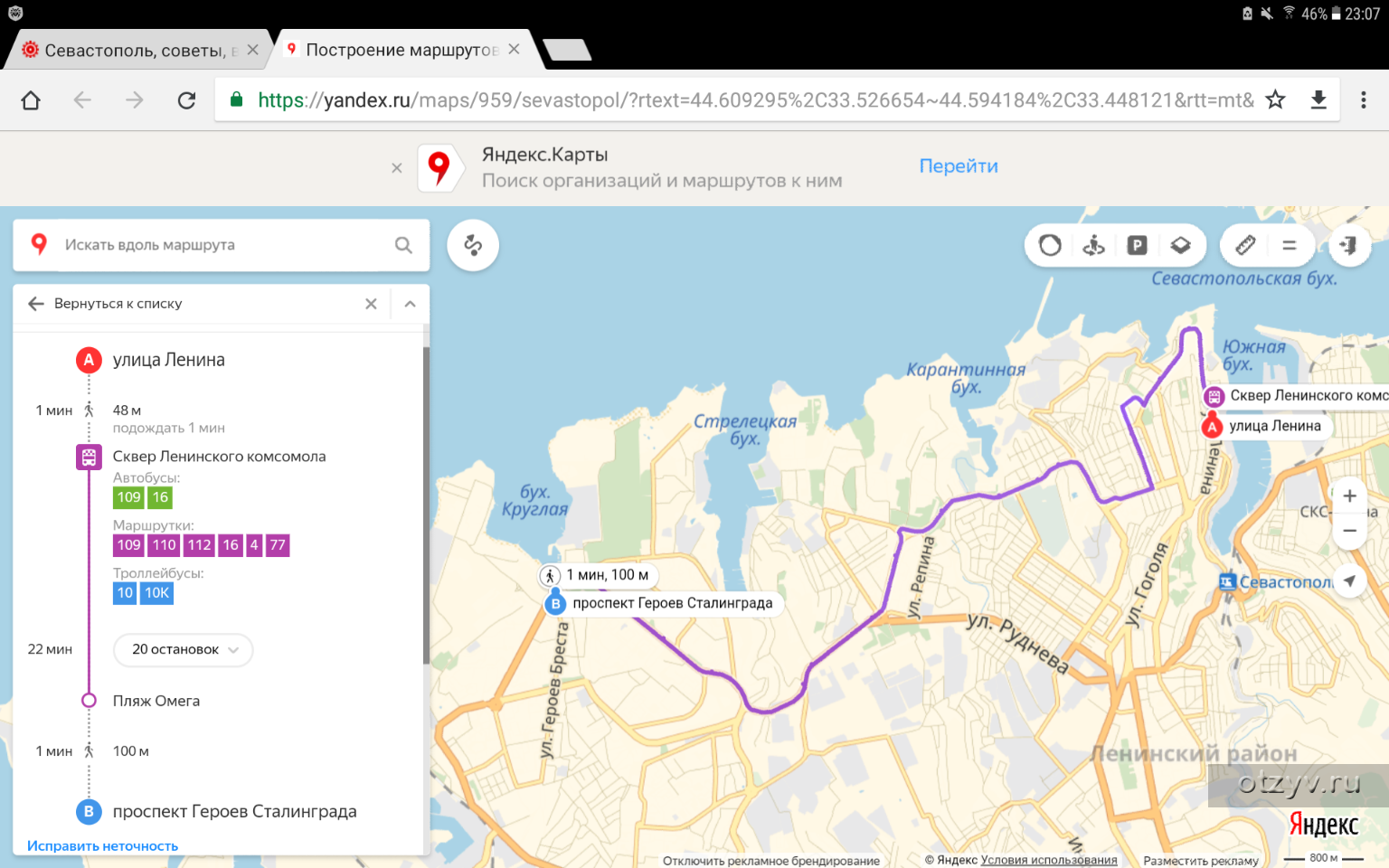
Task: Select green bus route 109
Action: click(128, 497)
